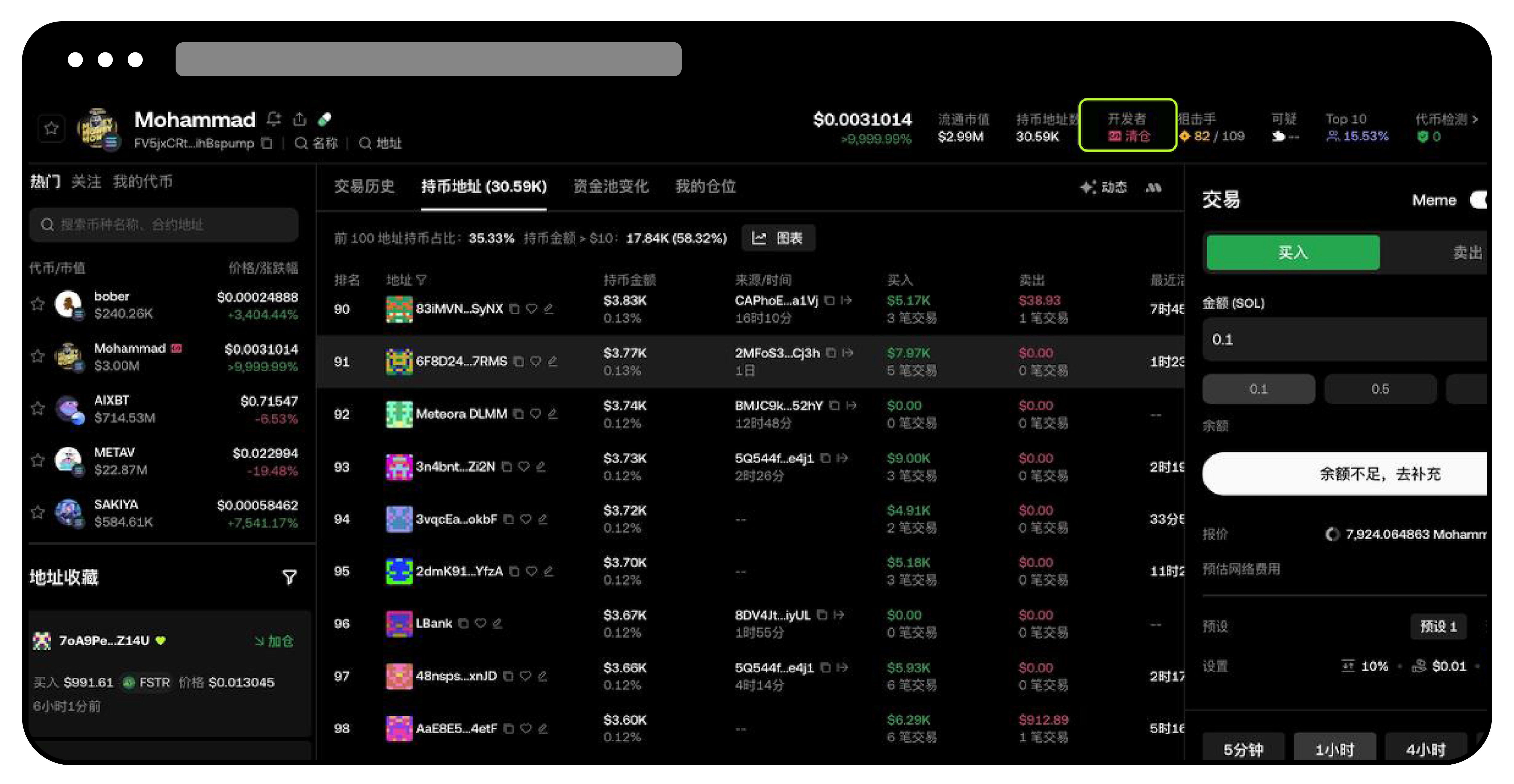Star the METAV token in the list
The width and height of the screenshot is (1514, 784).
coord(38,460)
